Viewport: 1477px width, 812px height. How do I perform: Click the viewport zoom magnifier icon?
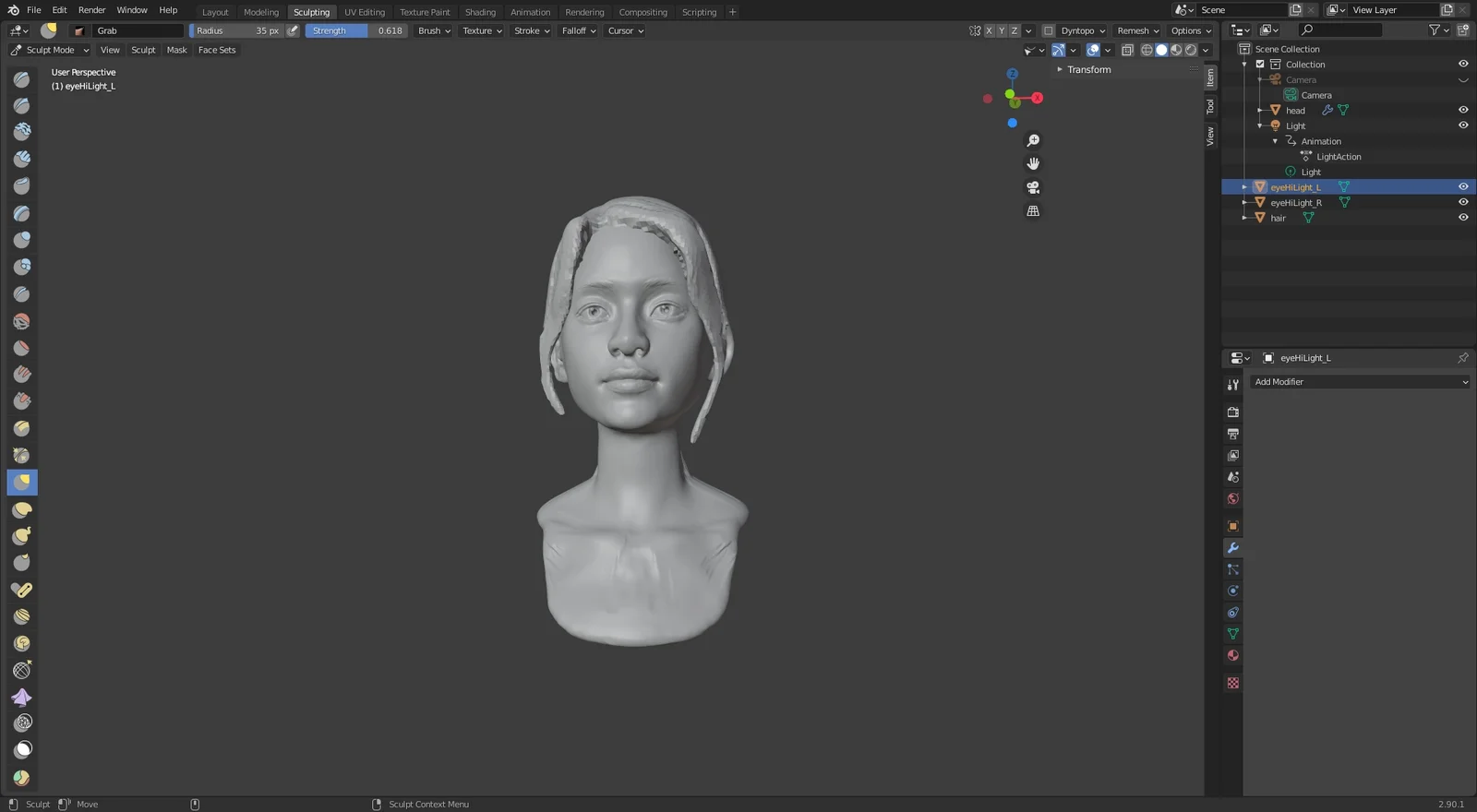(1033, 140)
